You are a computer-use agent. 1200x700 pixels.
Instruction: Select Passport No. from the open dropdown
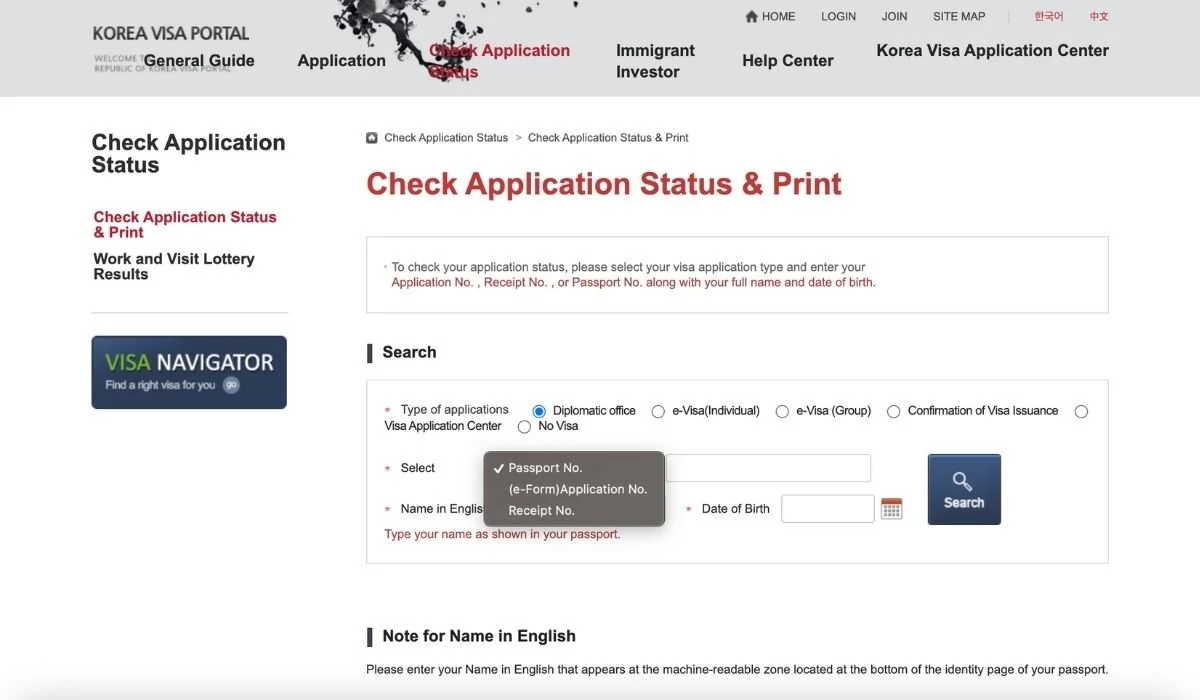pyautogui.click(x=544, y=467)
